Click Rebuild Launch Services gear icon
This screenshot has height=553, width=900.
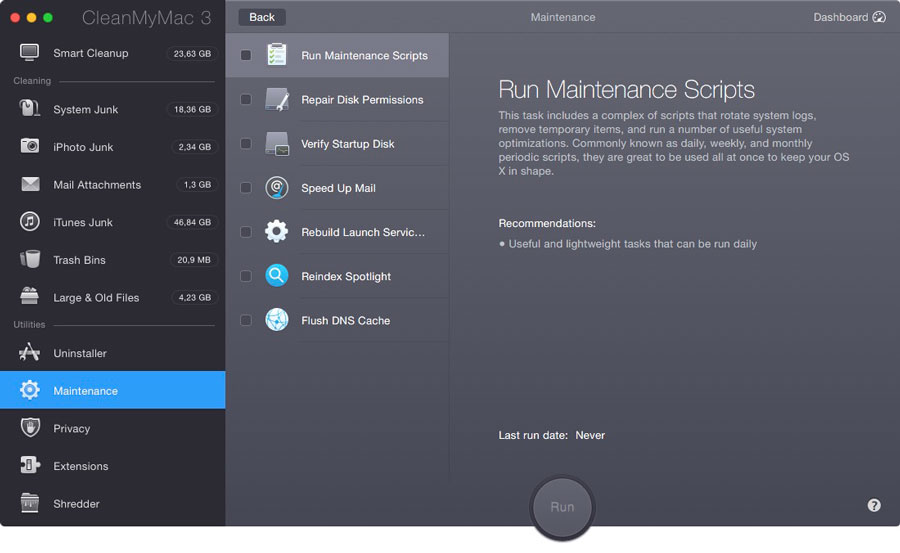click(x=277, y=231)
